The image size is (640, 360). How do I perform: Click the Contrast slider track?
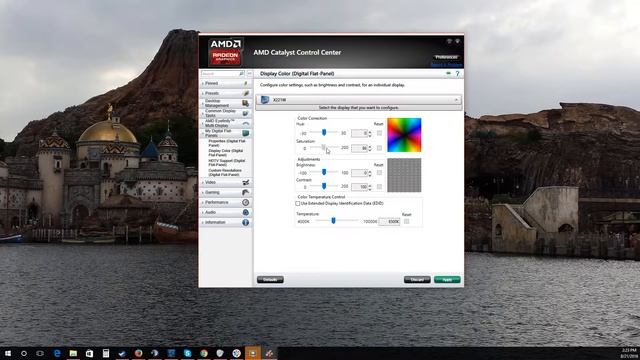coord(324,186)
